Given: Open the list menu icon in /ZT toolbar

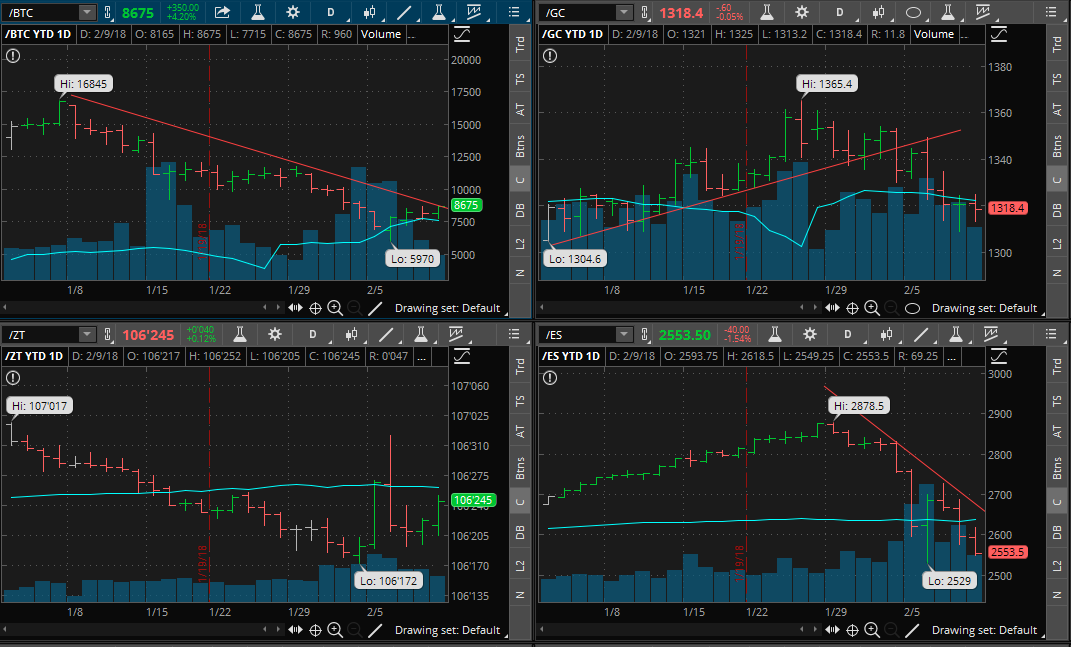Looking at the screenshot, I should (x=514, y=334).
